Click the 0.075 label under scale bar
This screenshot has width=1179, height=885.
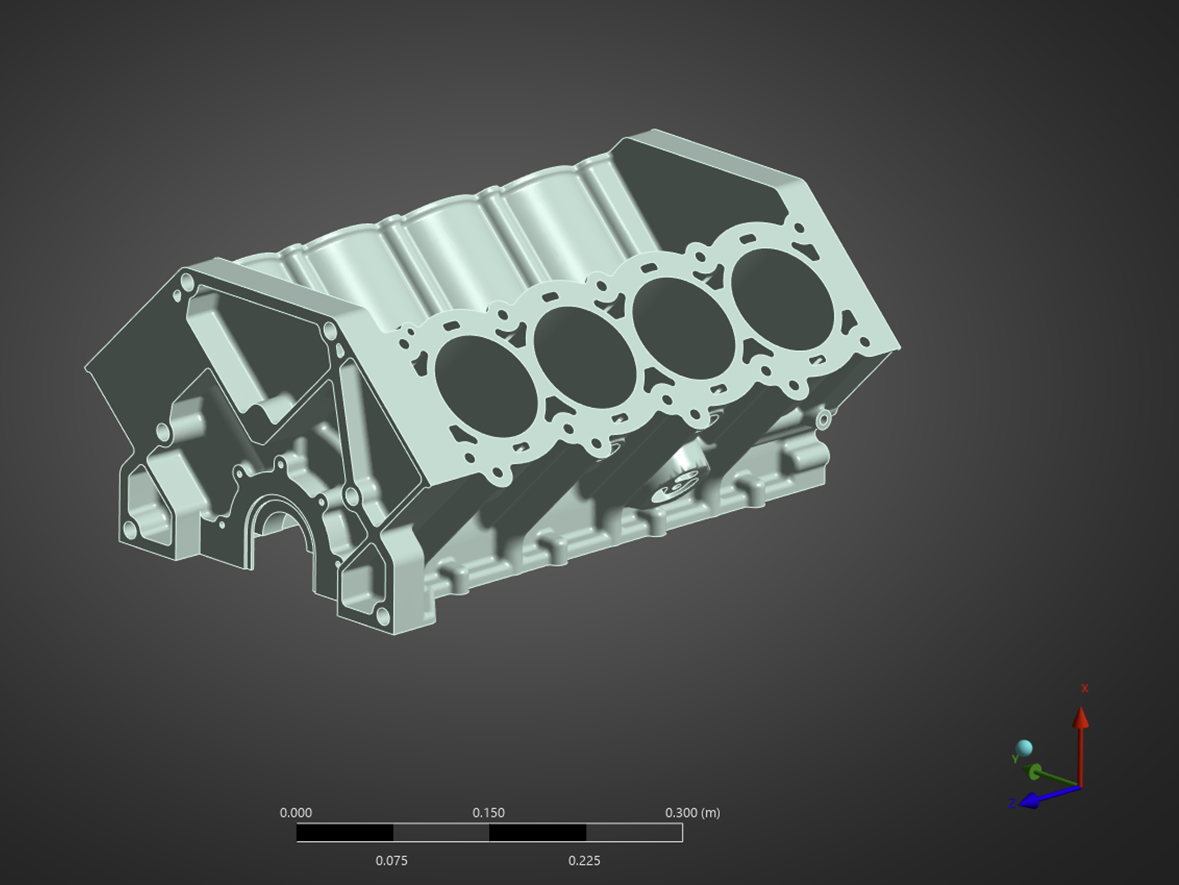(391, 860)
